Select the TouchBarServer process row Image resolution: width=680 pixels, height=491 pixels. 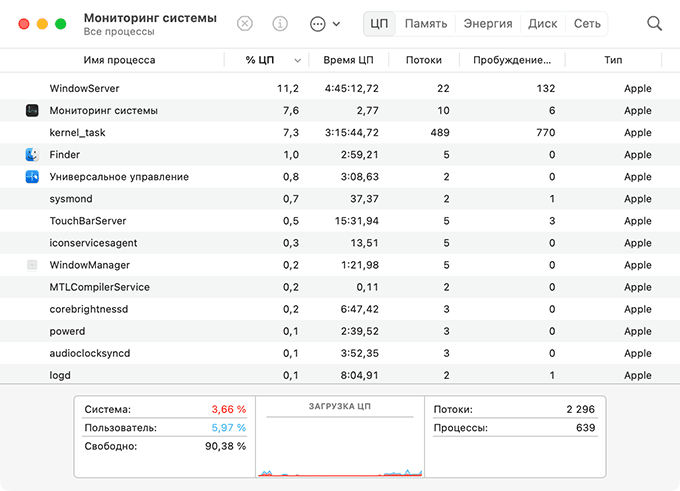click(x=340, y=221)
